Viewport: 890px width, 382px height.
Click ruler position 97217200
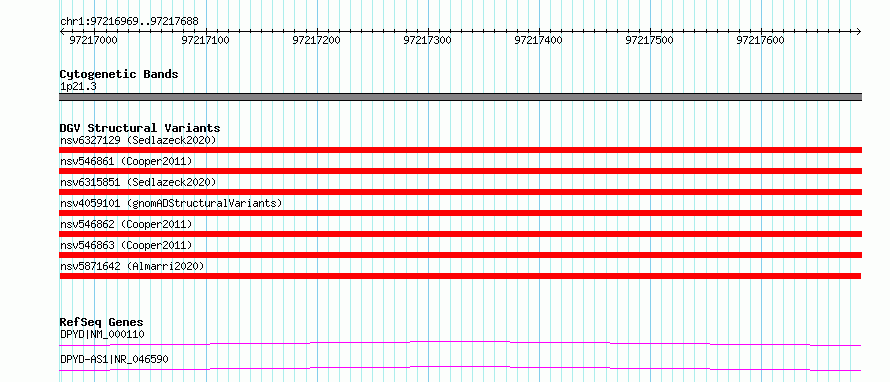[316, 40]
